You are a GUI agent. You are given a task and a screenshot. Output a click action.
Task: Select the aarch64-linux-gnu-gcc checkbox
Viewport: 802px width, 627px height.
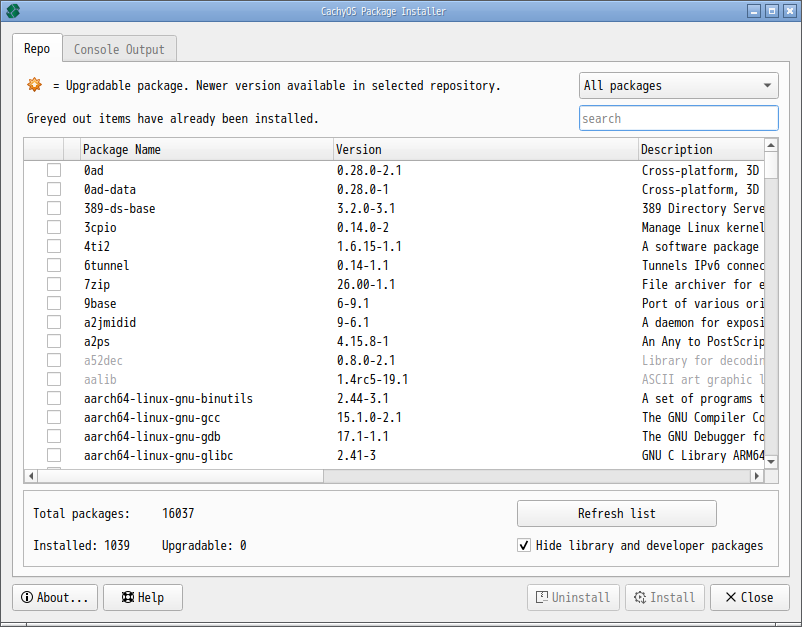54,418
